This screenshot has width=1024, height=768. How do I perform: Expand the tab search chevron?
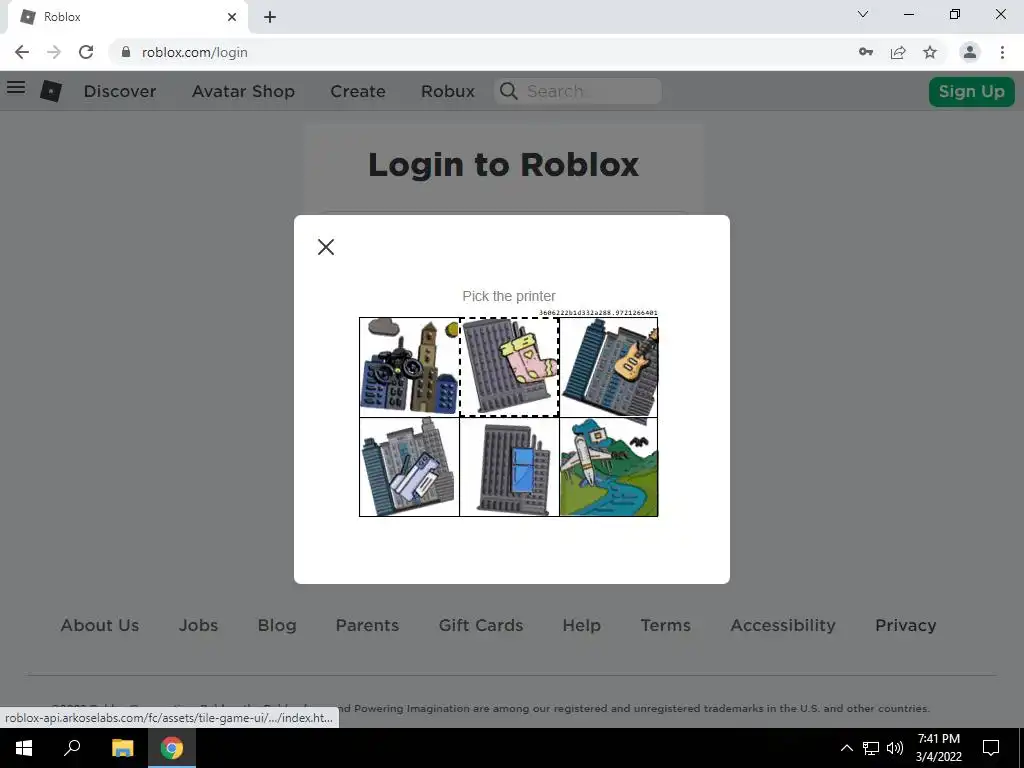point(863,14)
